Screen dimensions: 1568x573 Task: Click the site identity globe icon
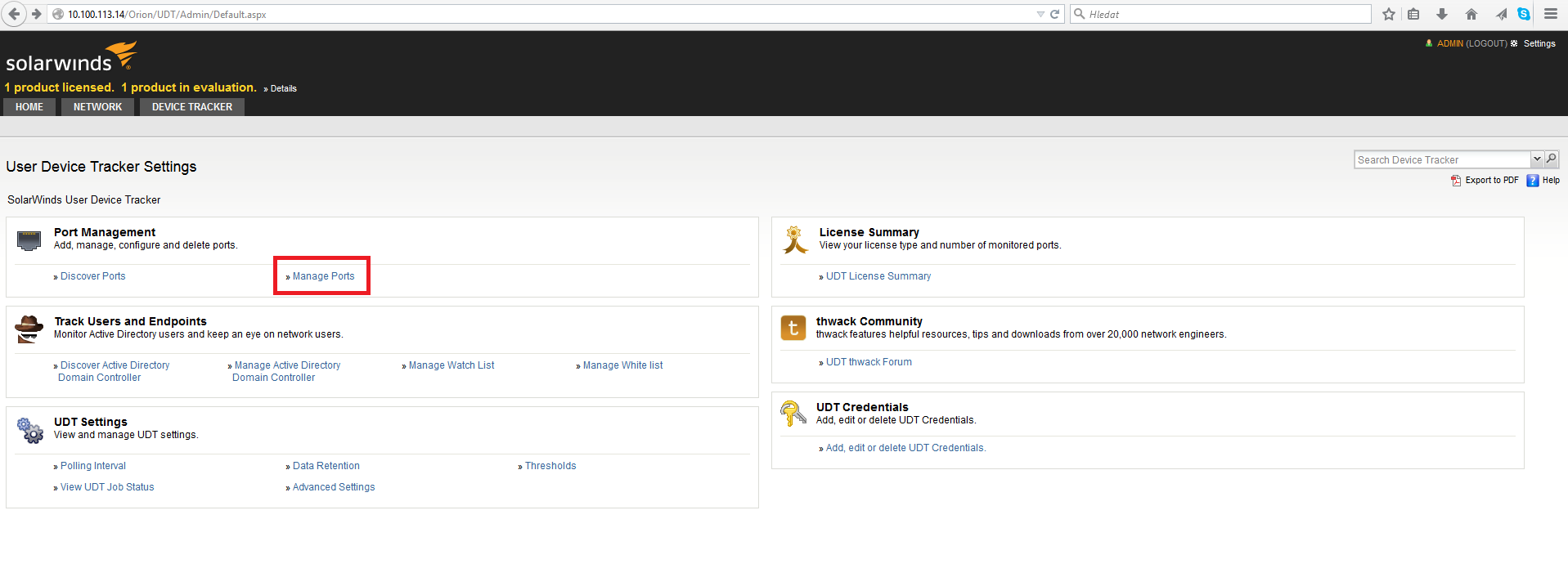click(58, 14)
